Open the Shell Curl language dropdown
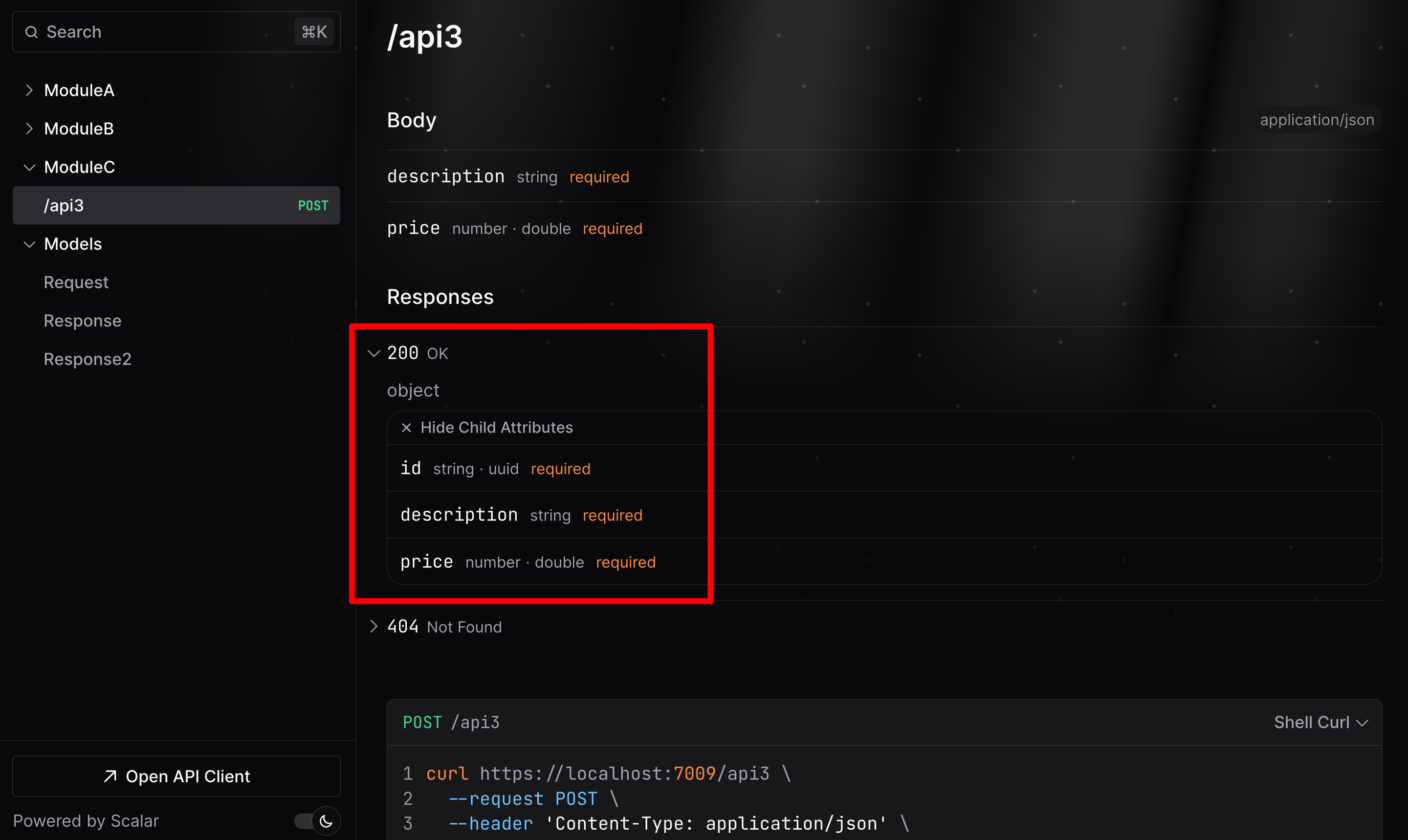Screen dimensions: 1408x840 (1321, 722)
